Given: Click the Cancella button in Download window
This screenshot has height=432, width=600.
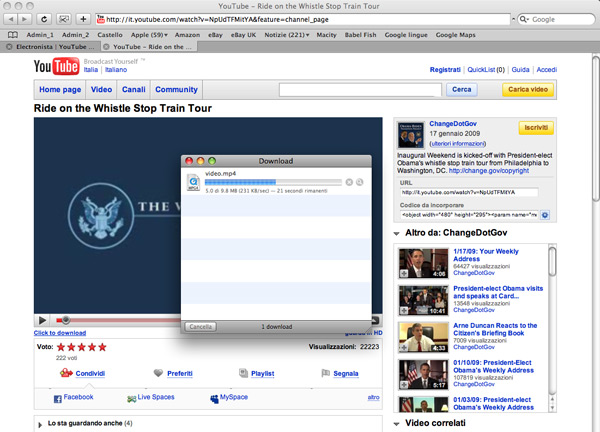Looking at the screenshot, I should pyautogui.click(x=201, y=327).
